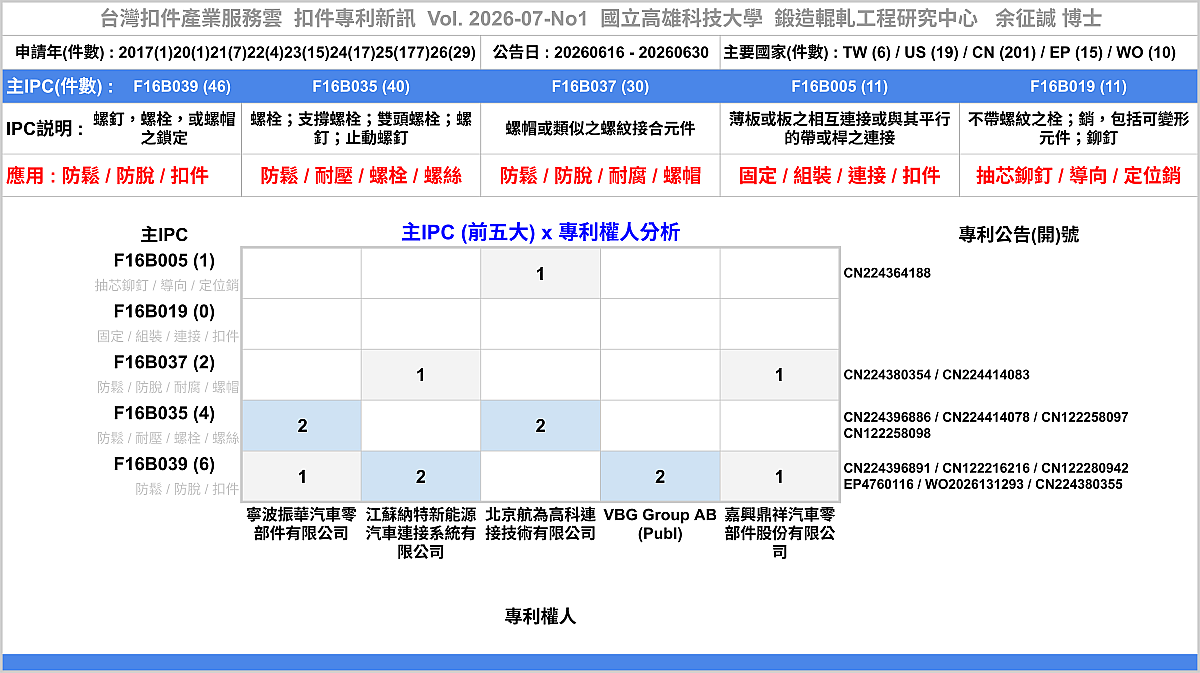Click F16B037 cell under 江蘇納特新能源
Viewport: 1200px width, 673px height.
click(x=421, y=375)
